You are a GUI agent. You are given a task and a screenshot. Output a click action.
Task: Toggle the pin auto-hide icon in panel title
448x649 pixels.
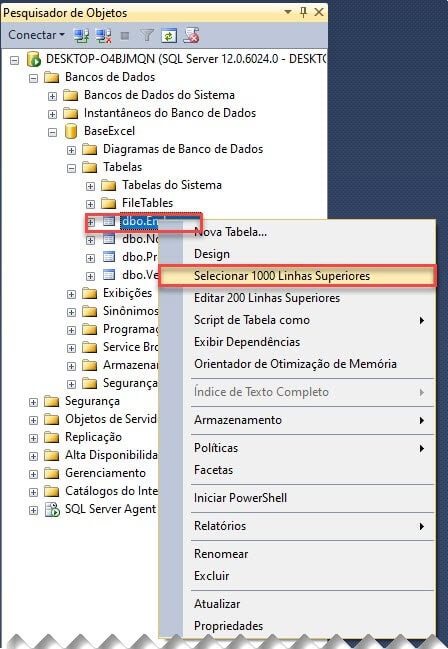tap(303, 12)
